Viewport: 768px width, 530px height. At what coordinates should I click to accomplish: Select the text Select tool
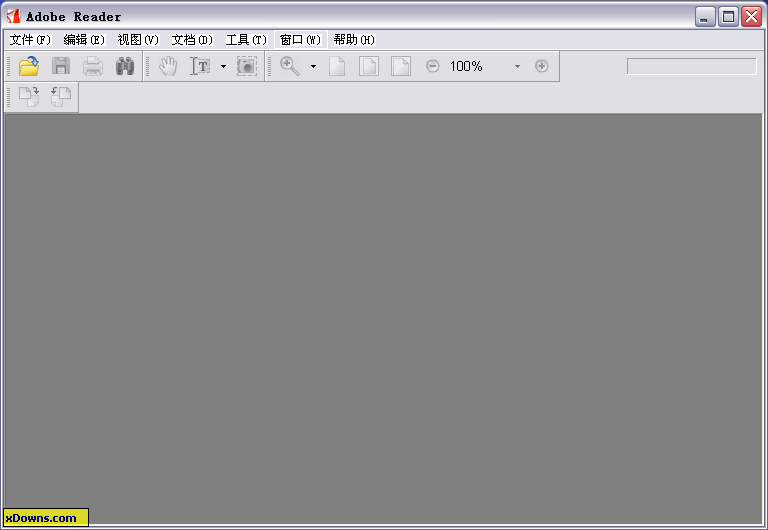tap(200, 66)
